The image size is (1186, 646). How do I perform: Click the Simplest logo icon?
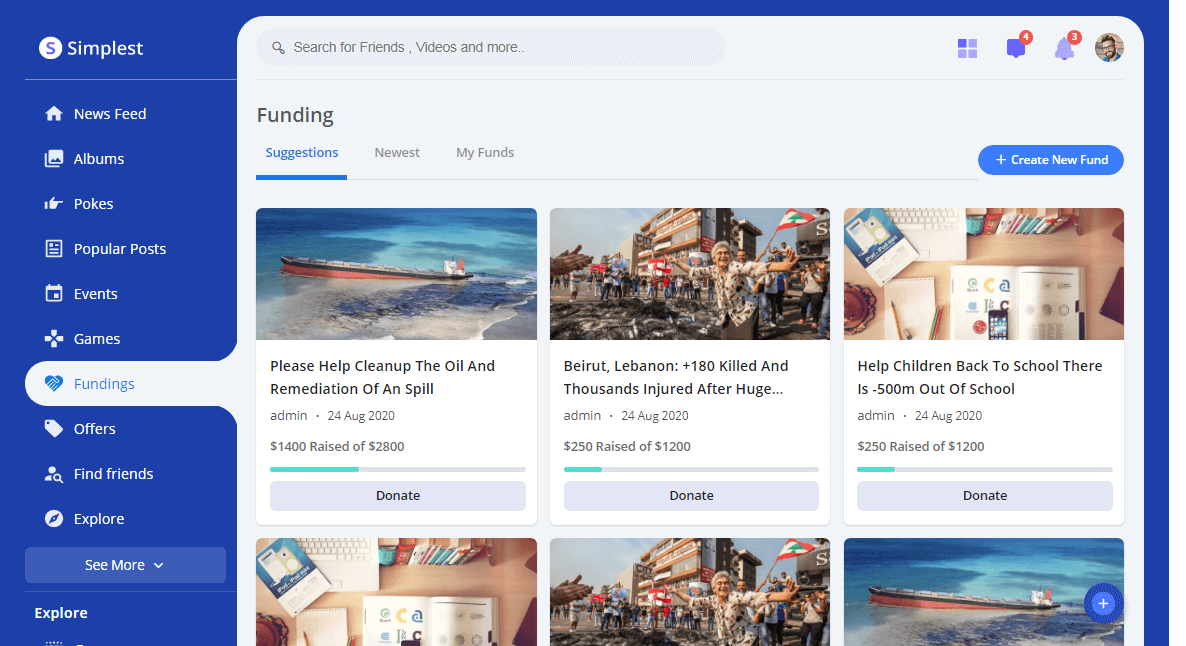(x=50, y=48)
